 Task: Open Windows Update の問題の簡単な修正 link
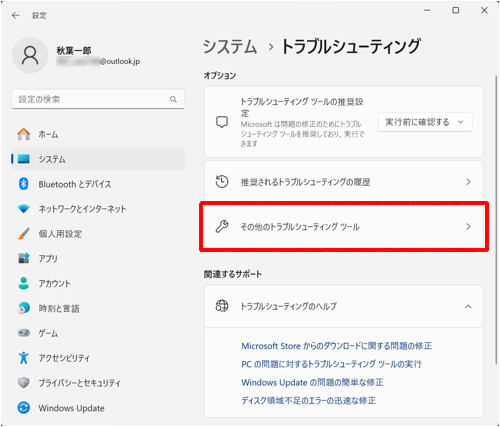[x=312, y=382]
